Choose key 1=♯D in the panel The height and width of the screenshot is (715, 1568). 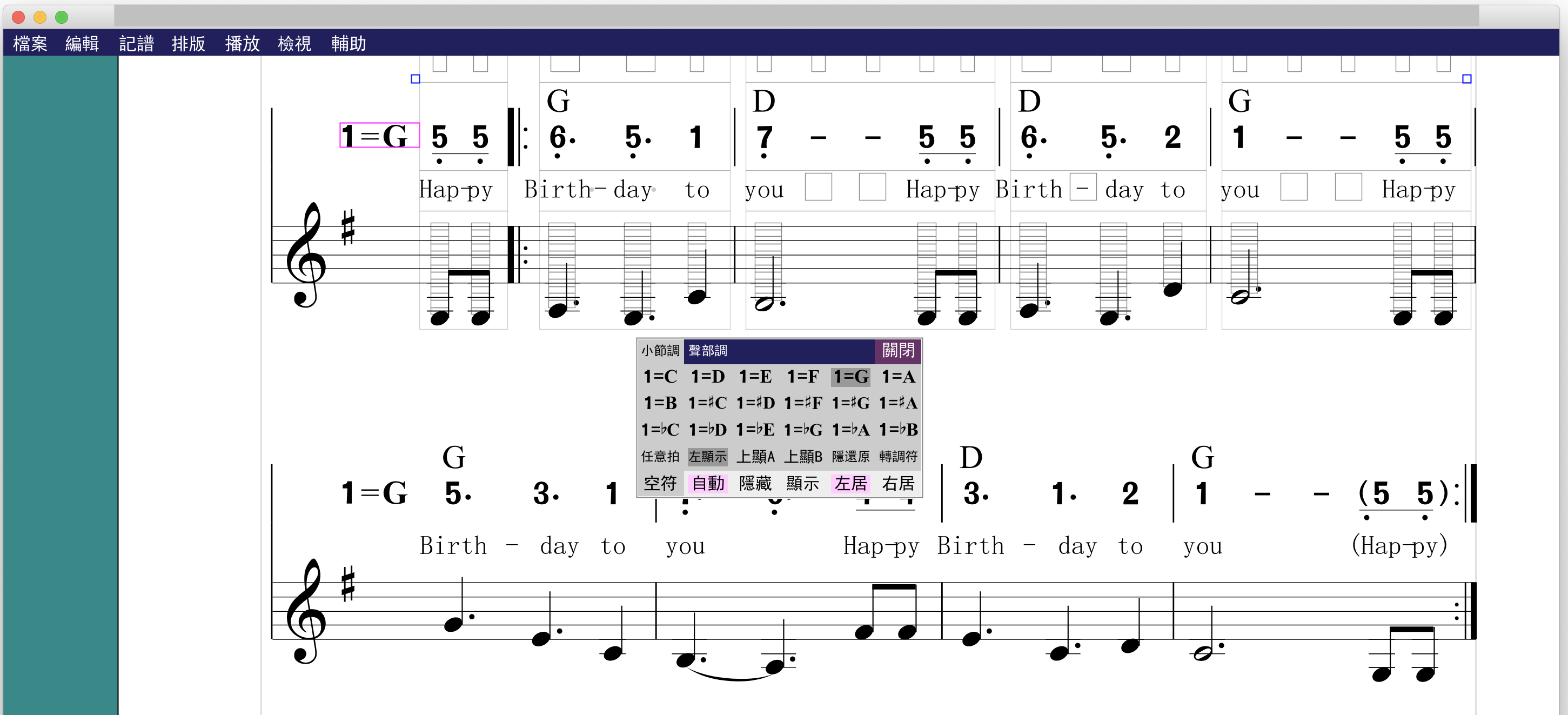coord(755,403)
